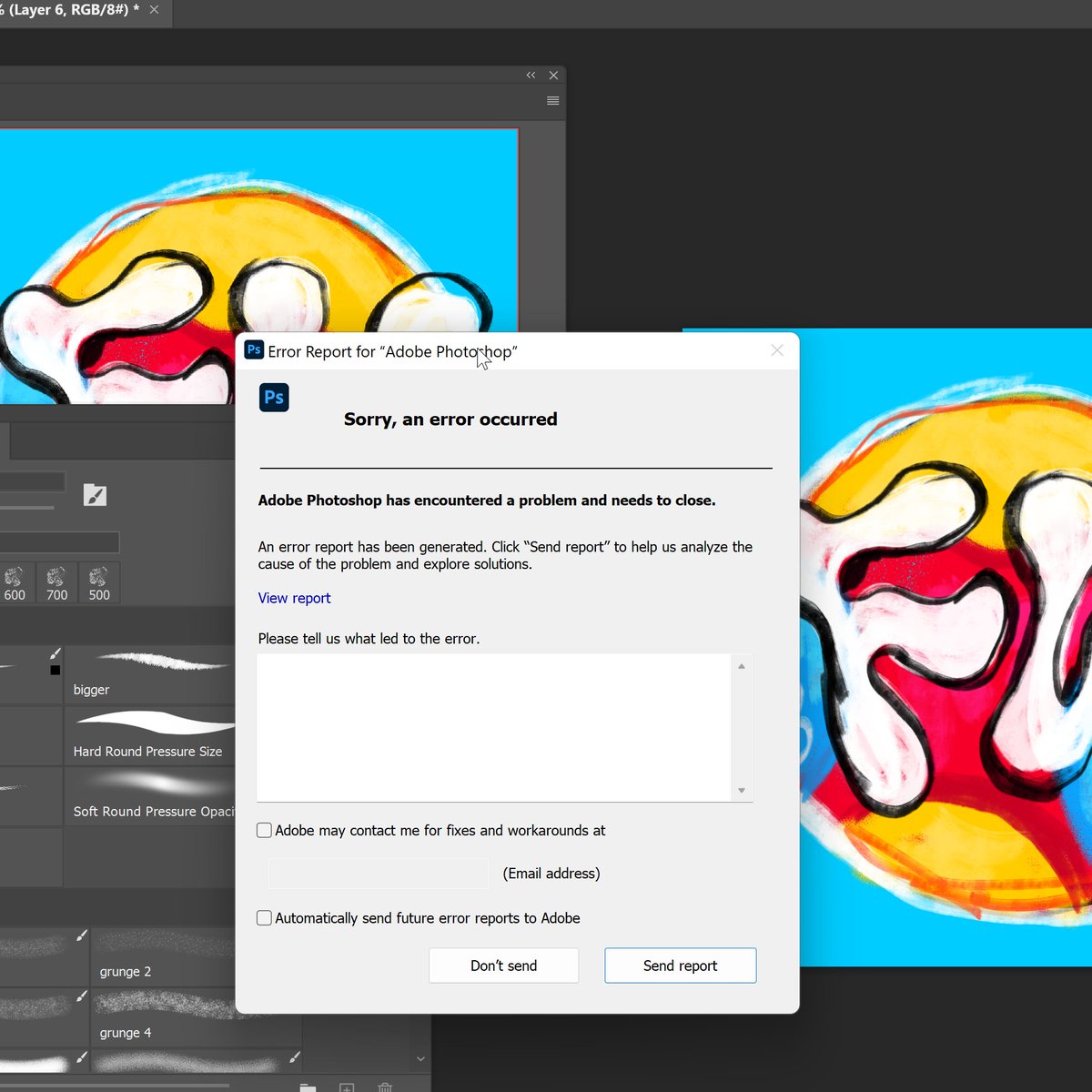This screenshot has width=1092, height=1092.
Task: Open the View report link
Action: coord(294,598)
